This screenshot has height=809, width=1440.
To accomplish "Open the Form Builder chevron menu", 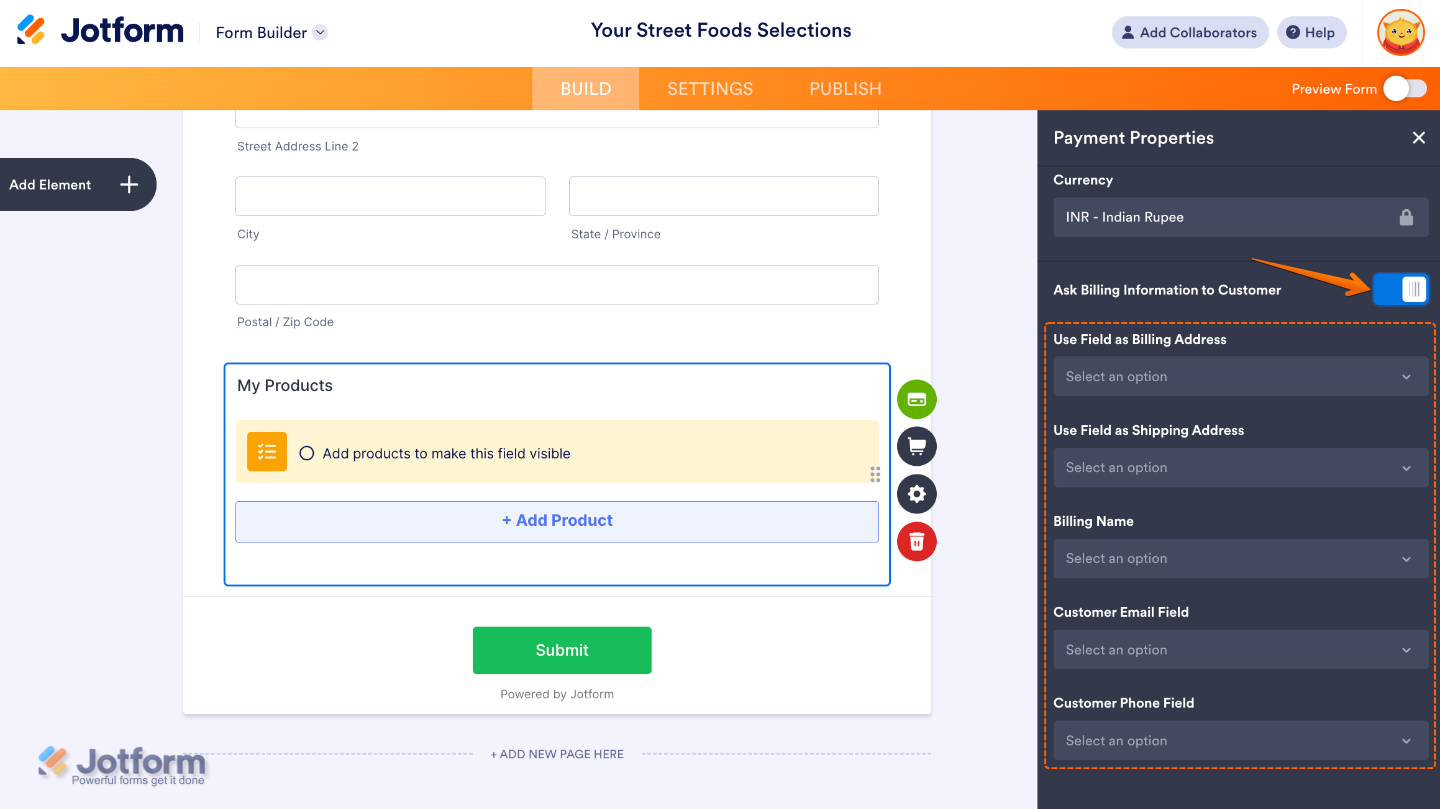I will [319, 32].
